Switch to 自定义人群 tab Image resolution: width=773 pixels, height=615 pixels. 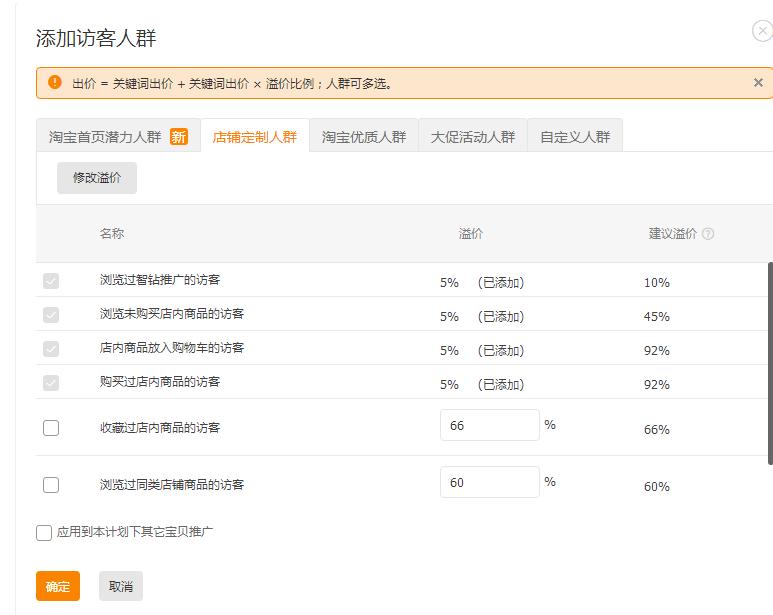[575, 136]
